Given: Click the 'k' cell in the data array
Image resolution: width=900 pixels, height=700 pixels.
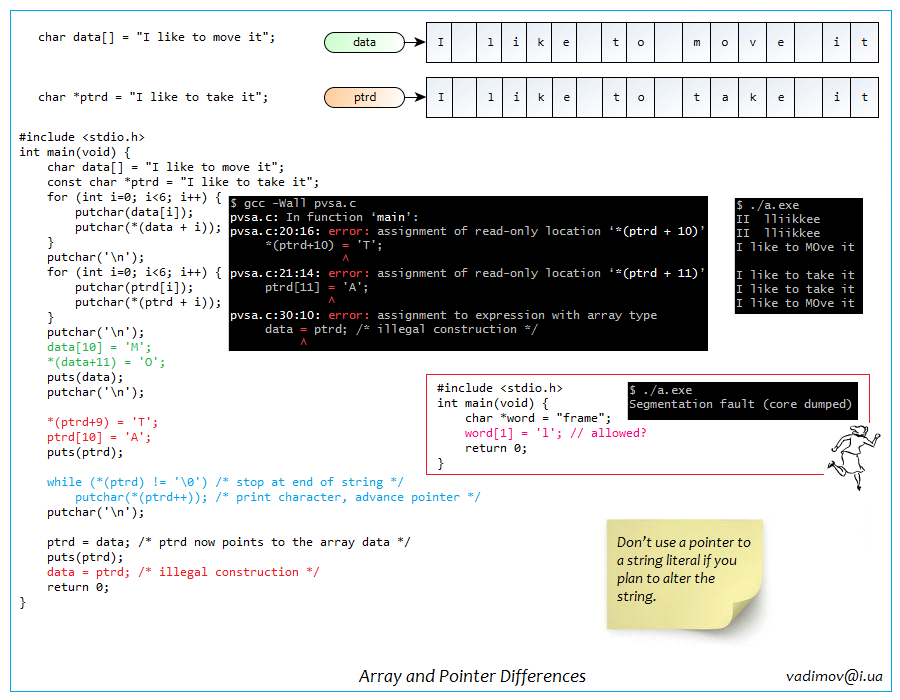Looking at the screenshot, I should tap(540, 42).
